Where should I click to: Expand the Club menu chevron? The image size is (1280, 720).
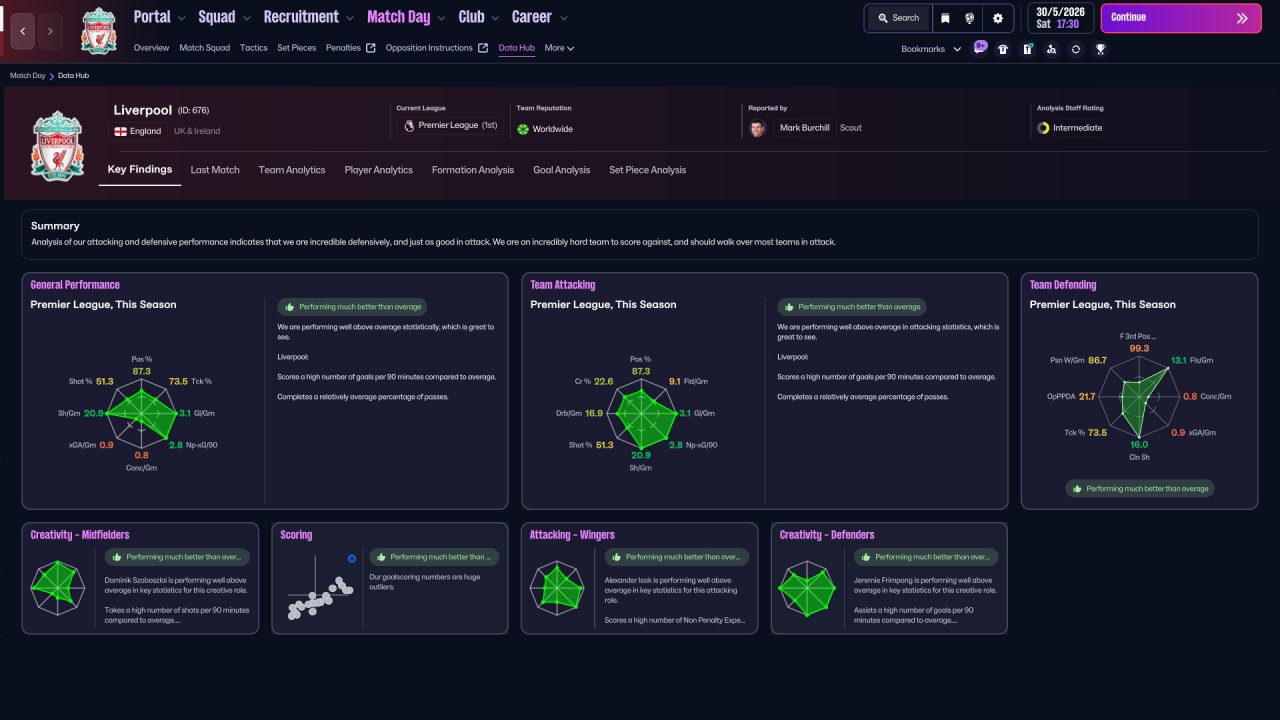(x=495, y=18)
